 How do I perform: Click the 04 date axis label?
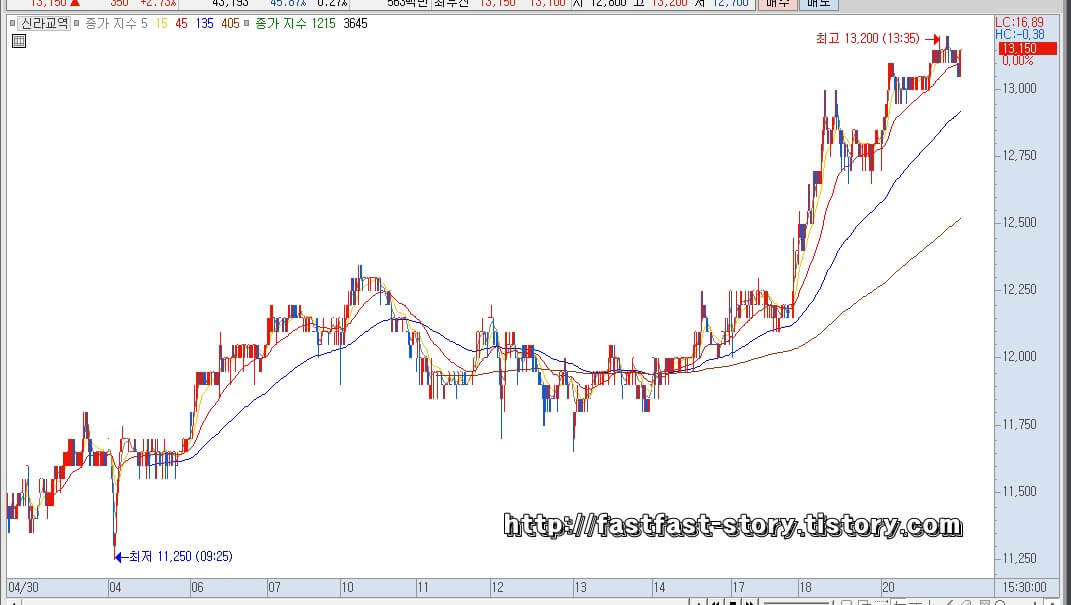tap(115, 587)
